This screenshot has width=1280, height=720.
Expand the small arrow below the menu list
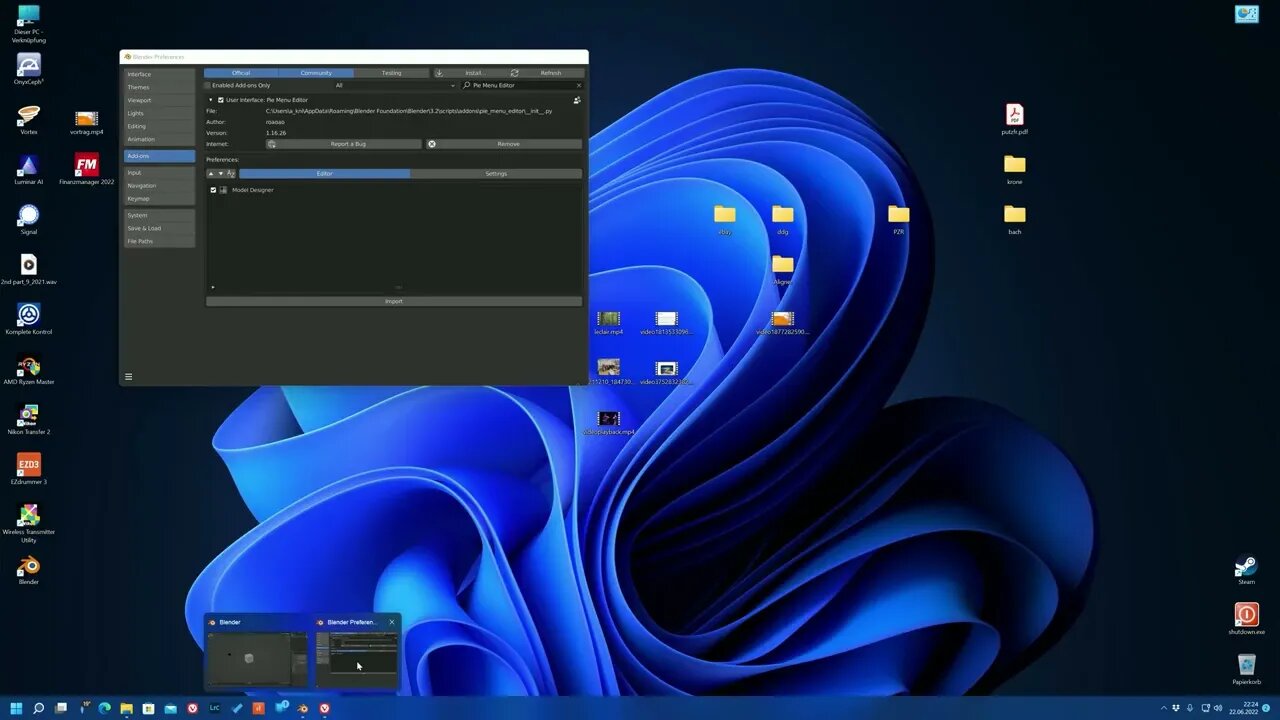coord(212,288)
